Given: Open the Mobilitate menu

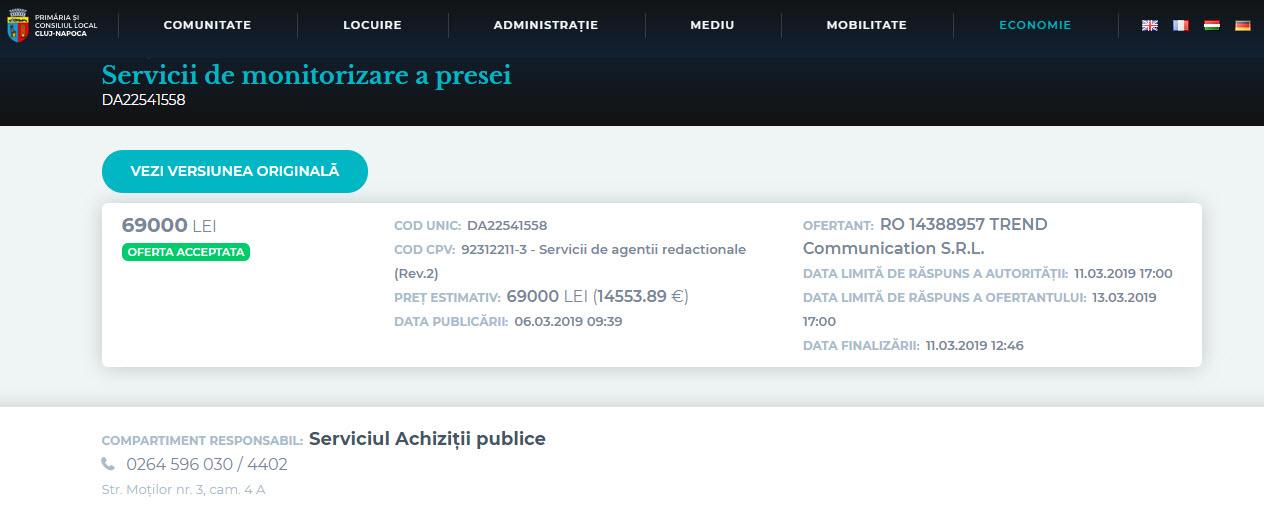Looking at the screenshot, I should 866,25.
